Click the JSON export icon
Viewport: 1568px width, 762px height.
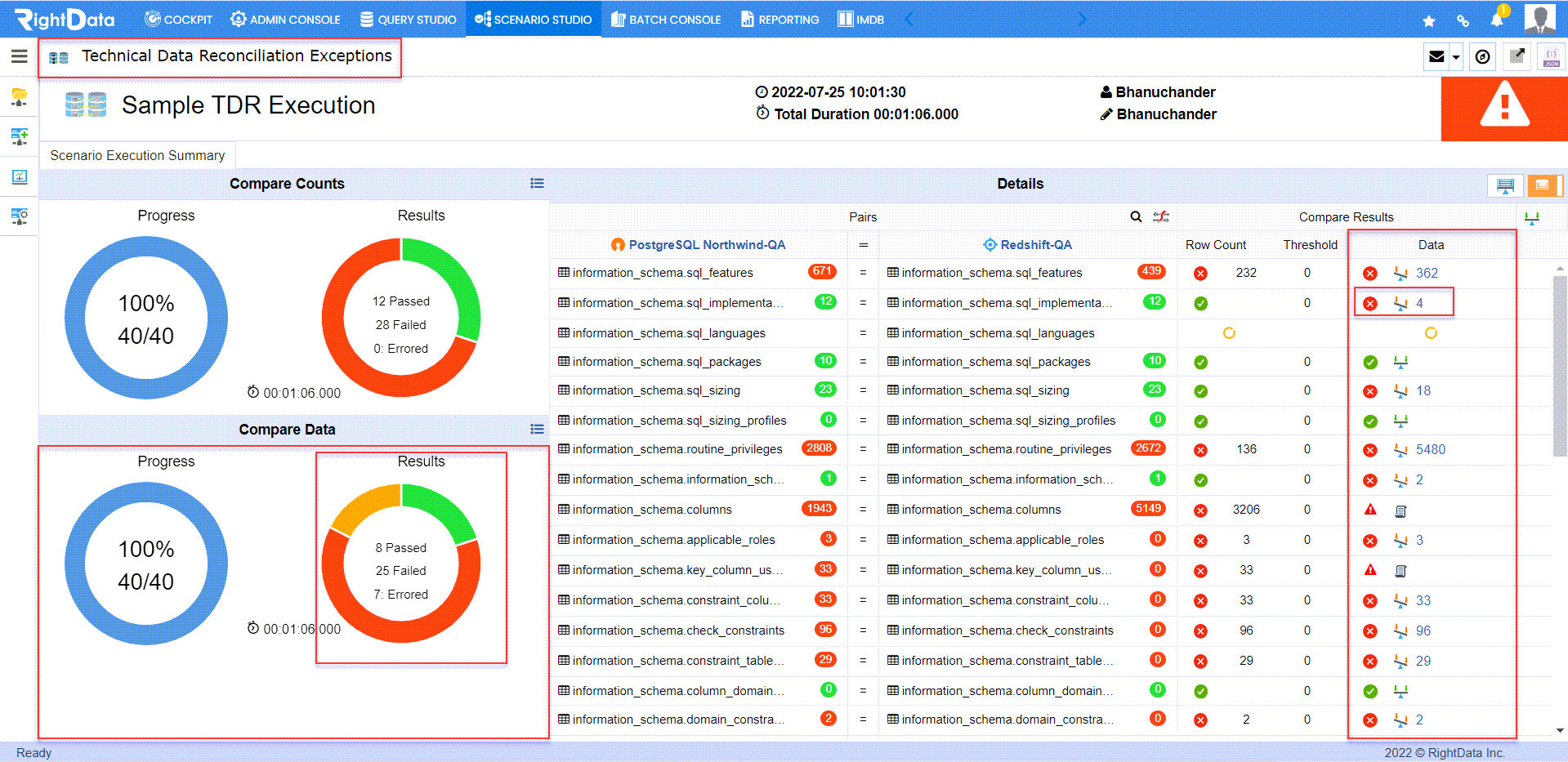coord(1551,56)
